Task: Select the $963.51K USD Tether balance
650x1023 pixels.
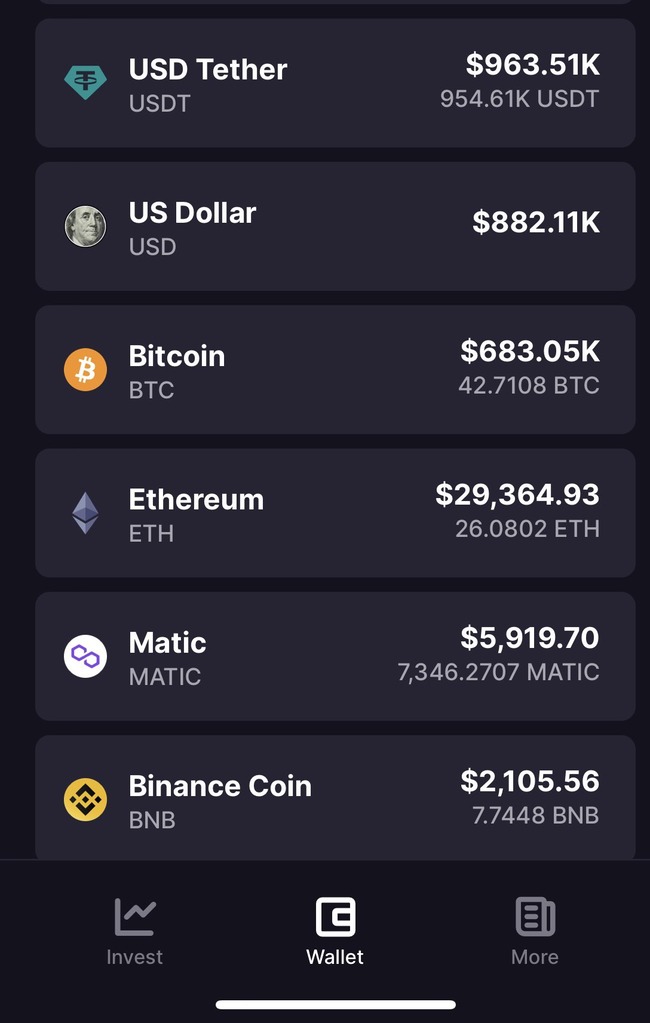Action: 533,65
